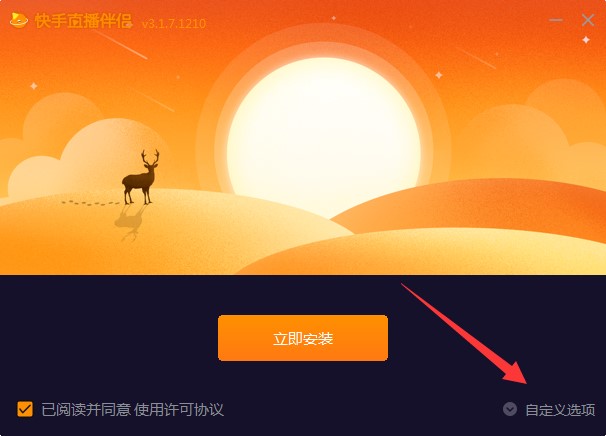Click the footprint trail behind the deer
Image resolution: width=606 pixels, height=436 pixels.
point(91,203)
